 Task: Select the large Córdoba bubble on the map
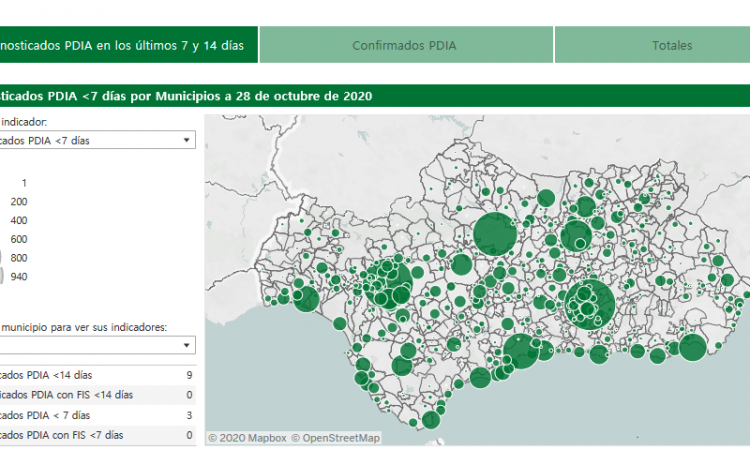coord(494,235)
